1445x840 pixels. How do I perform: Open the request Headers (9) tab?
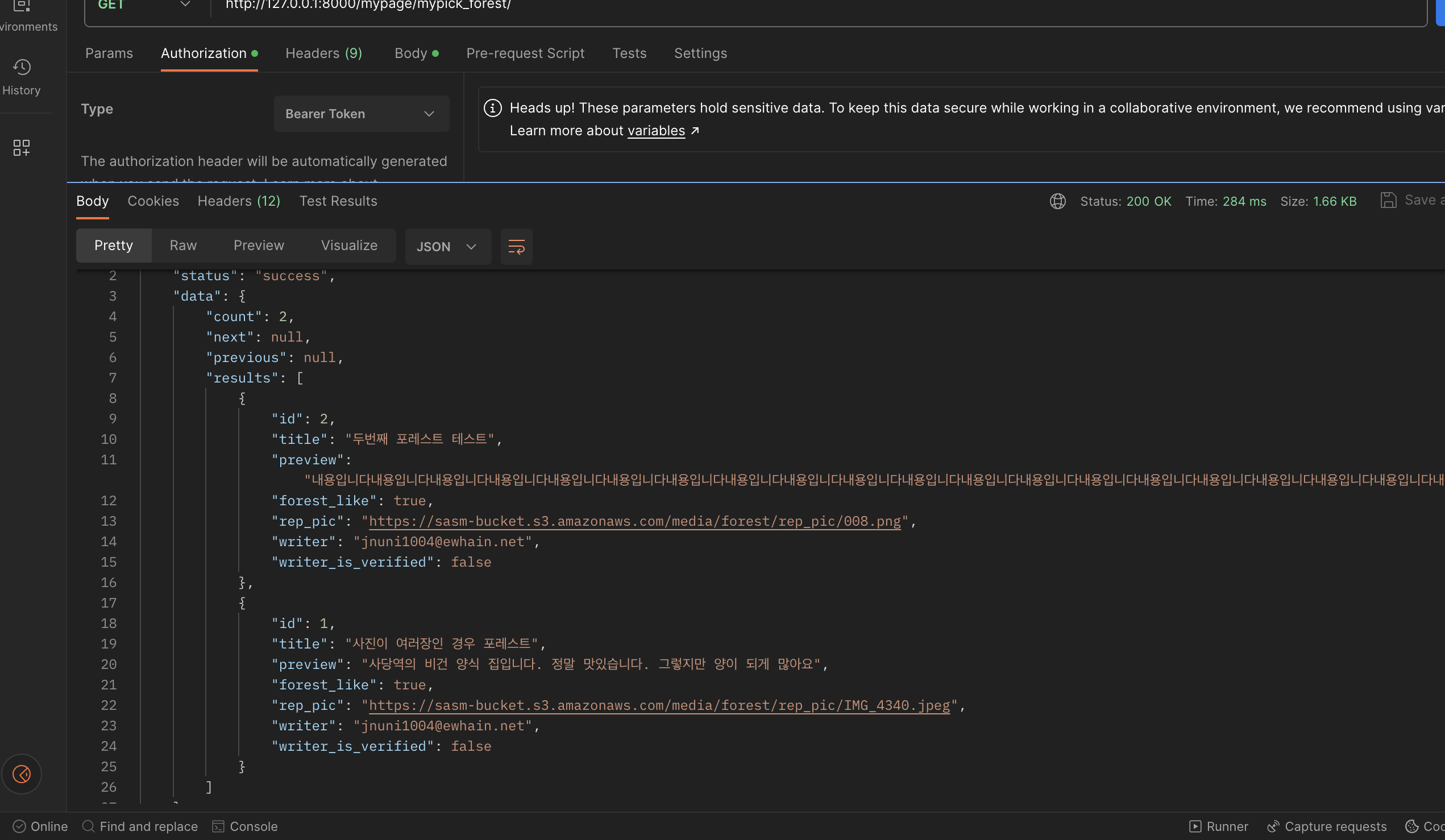pos(323,53)
